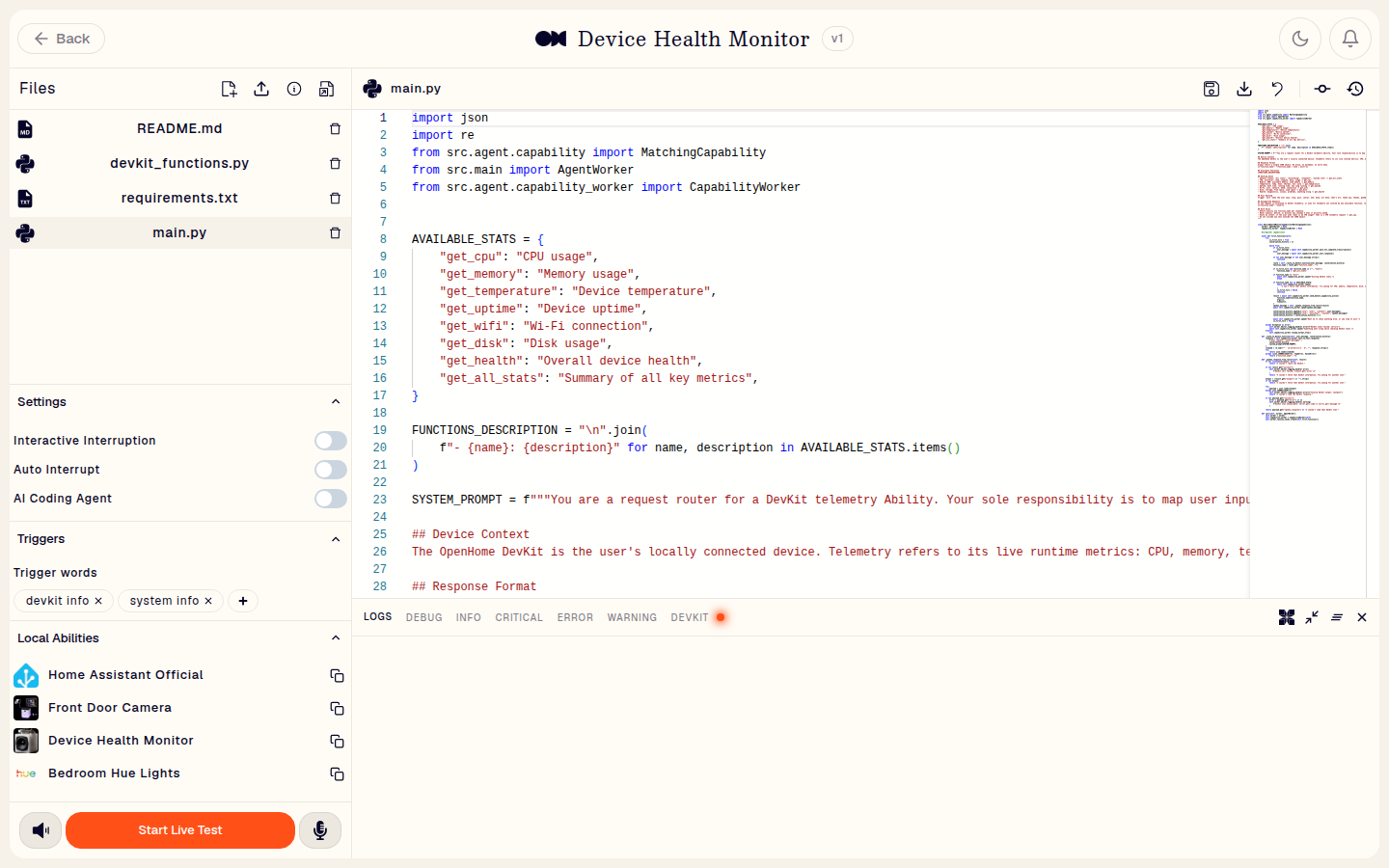Click the 'devkit info' trigger chip text
1389x868 pixels.
click(x=57, y=601)
